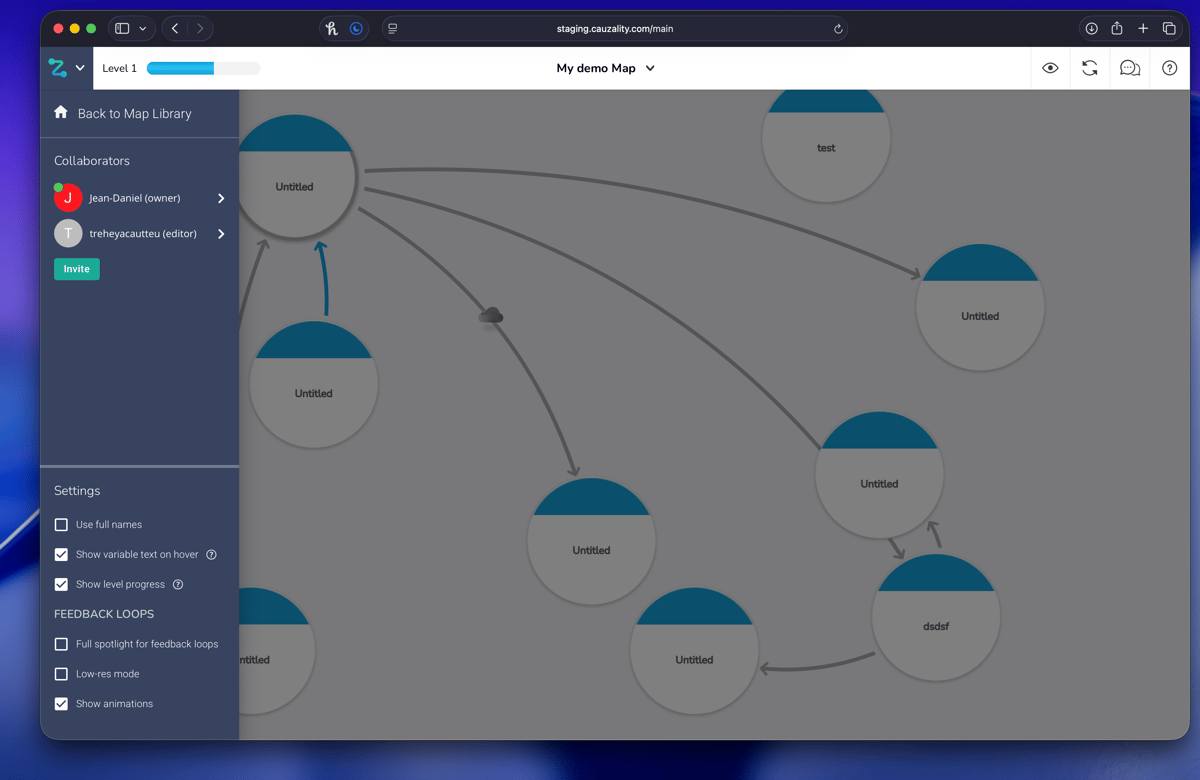Viewport: 1200px width, 780px height.
Task: Uncheck Show level progress
Action: point(61,584)
